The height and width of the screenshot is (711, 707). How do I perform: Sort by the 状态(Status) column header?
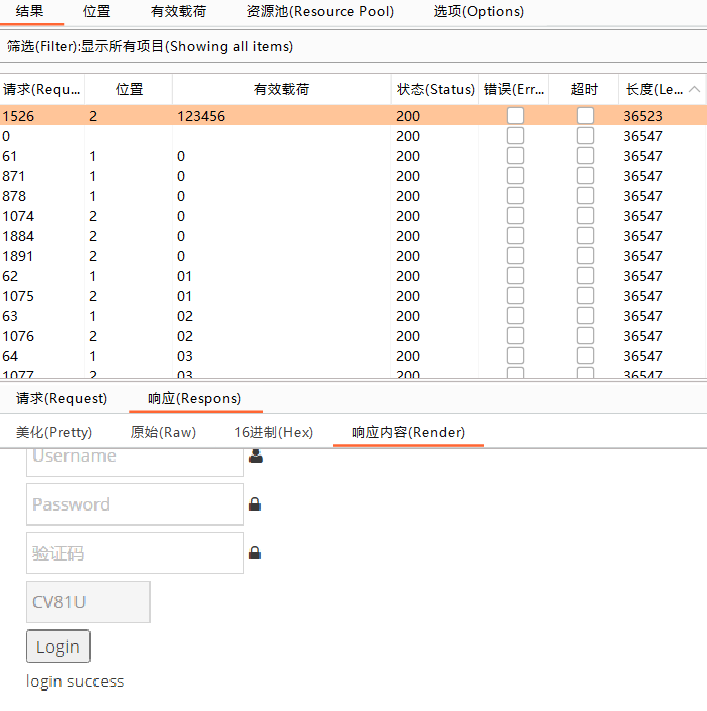[435, 89]
